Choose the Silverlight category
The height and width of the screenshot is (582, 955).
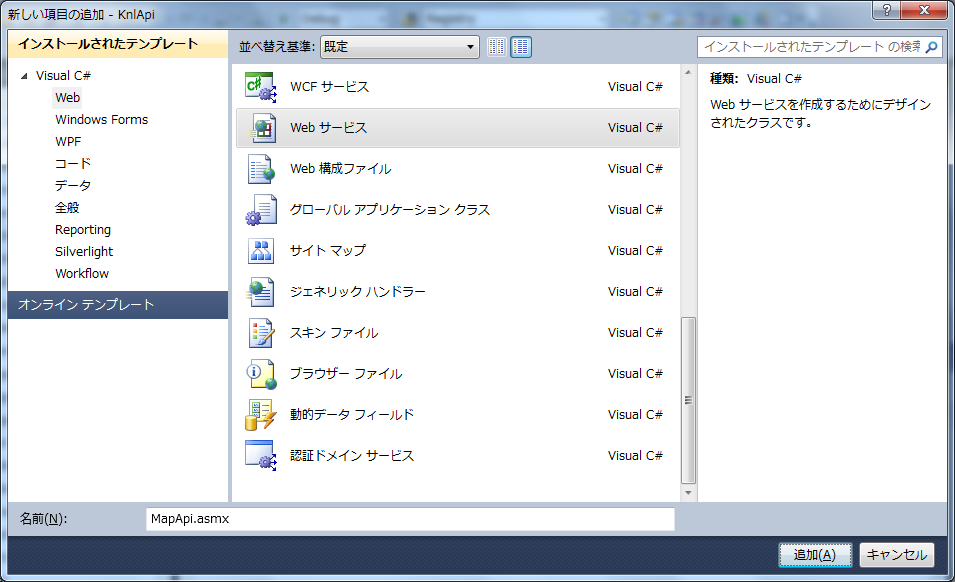point(84,252)
